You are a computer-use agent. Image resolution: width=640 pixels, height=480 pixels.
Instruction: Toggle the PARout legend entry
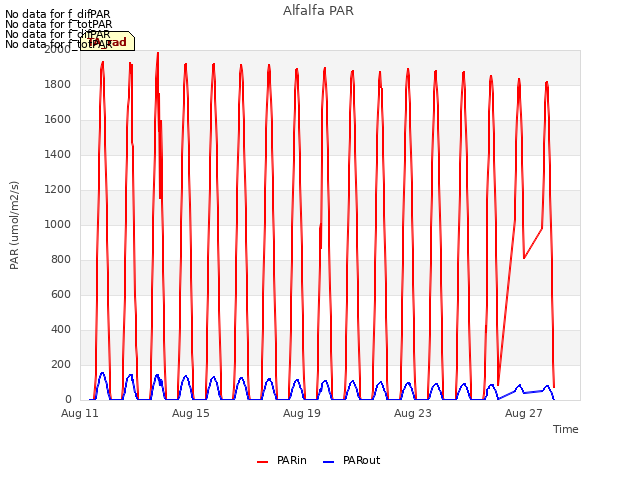[x=351, y=460]
